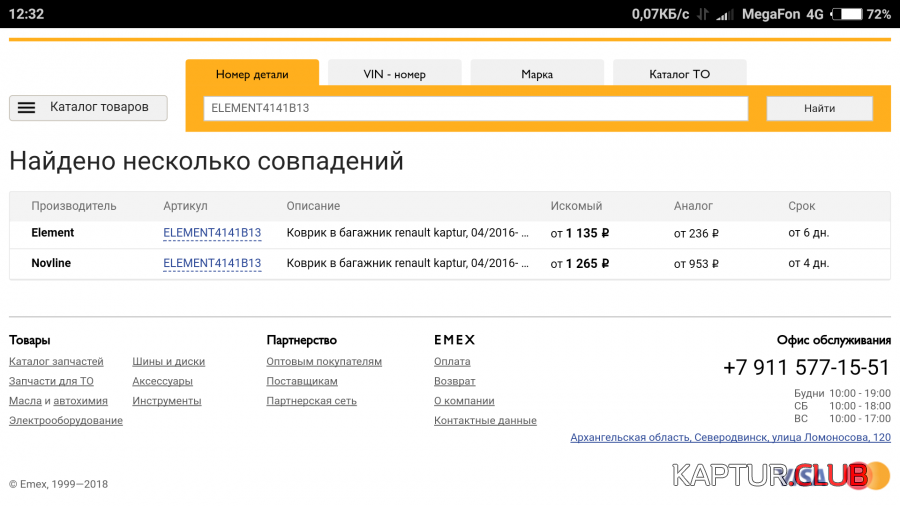The width and height of the screenshot is (900, 506).
Task: Open Оптовым покупателям link
Action: pyautogui.click(x=324, y=361)
